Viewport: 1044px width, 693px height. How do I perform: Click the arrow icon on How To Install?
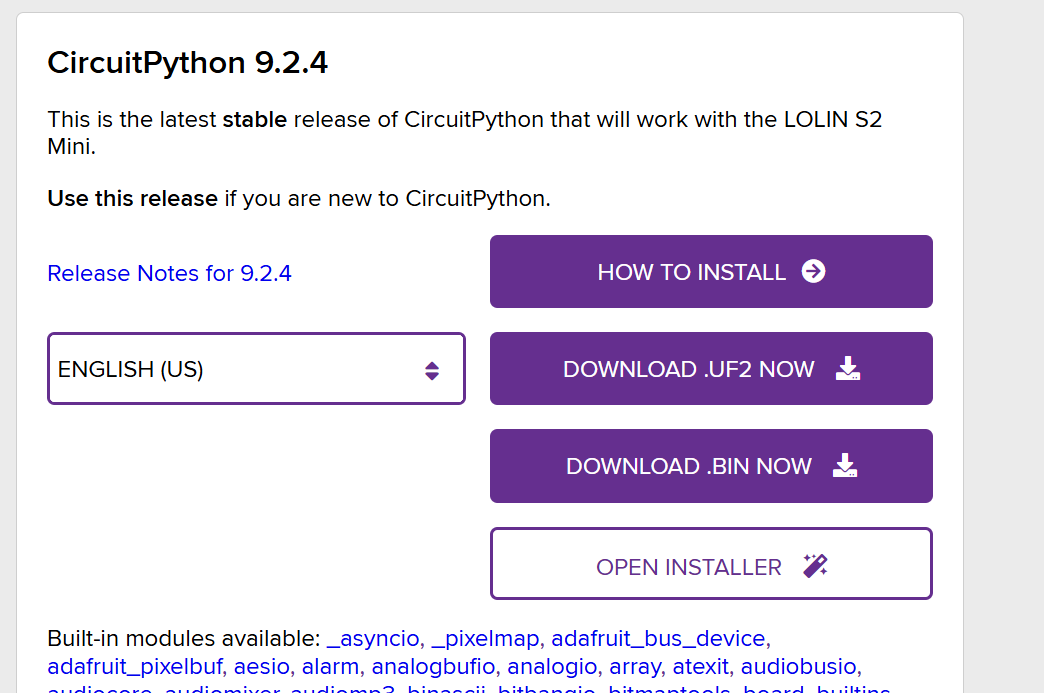[x=814, y=271]
